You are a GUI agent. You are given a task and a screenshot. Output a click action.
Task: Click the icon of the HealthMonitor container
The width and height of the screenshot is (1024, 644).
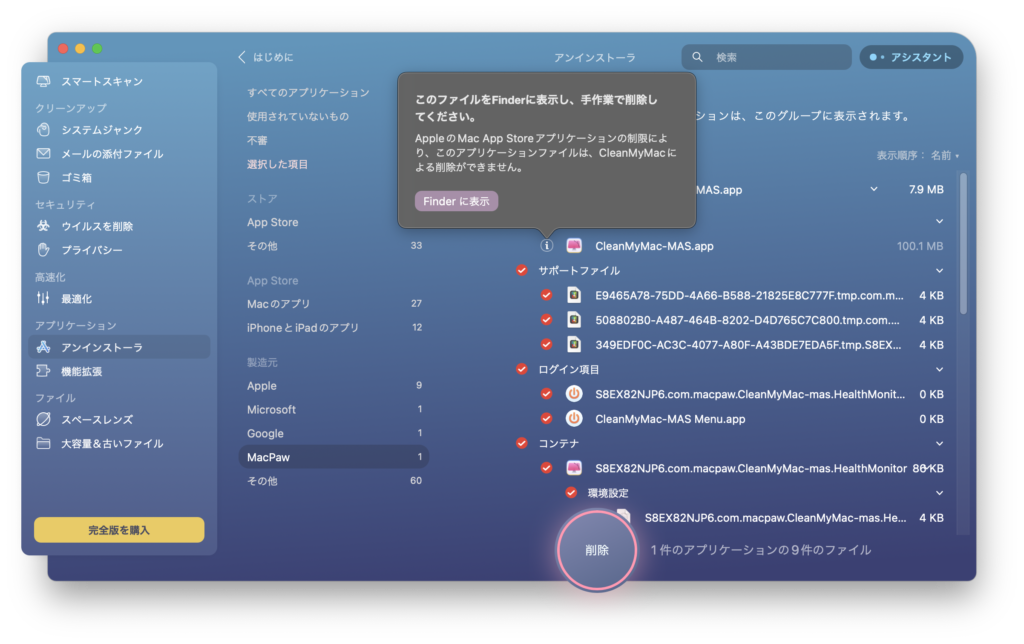(574, 468)
